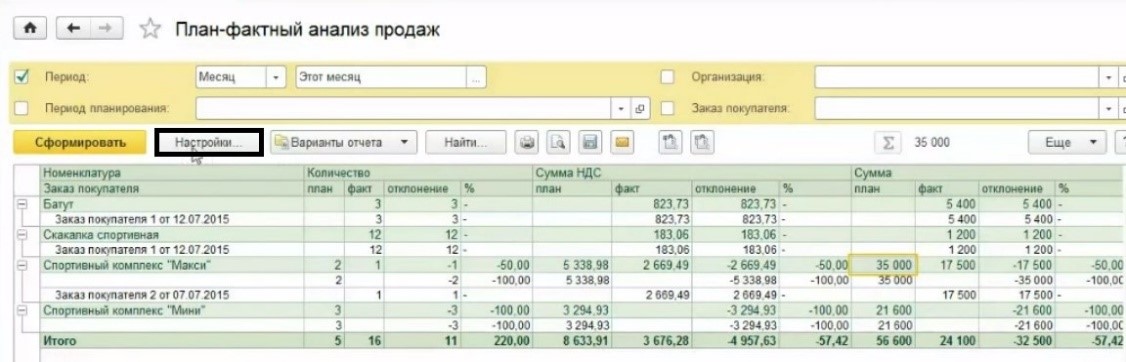Click the Найти... button
The image size is (1126, 362).
coord(465,142)
